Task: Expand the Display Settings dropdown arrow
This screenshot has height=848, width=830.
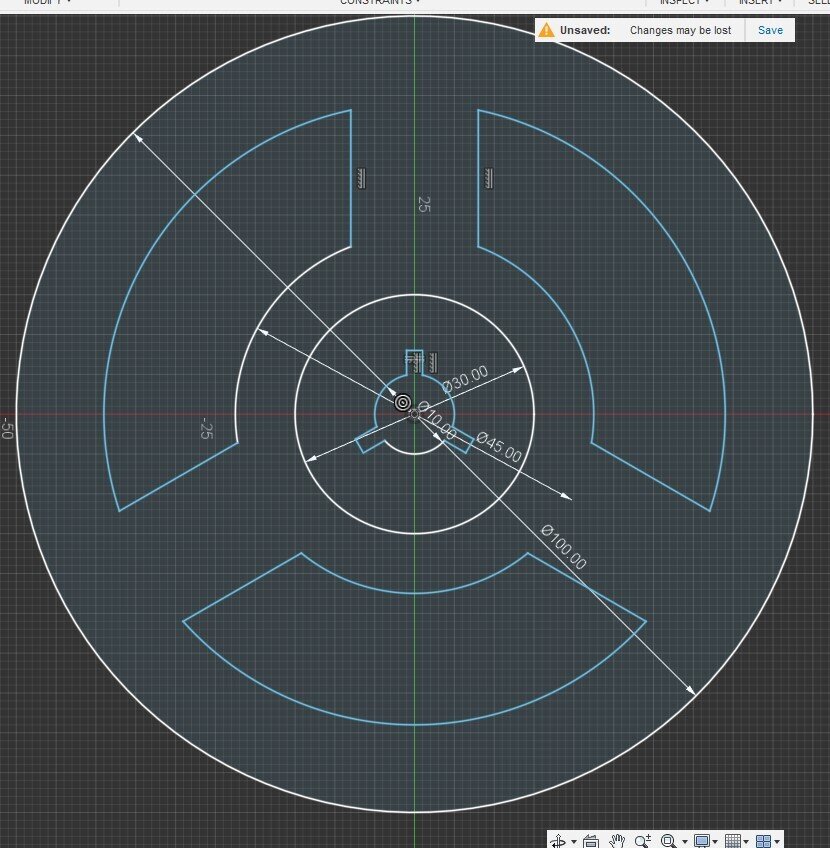Action: [715, 842]
